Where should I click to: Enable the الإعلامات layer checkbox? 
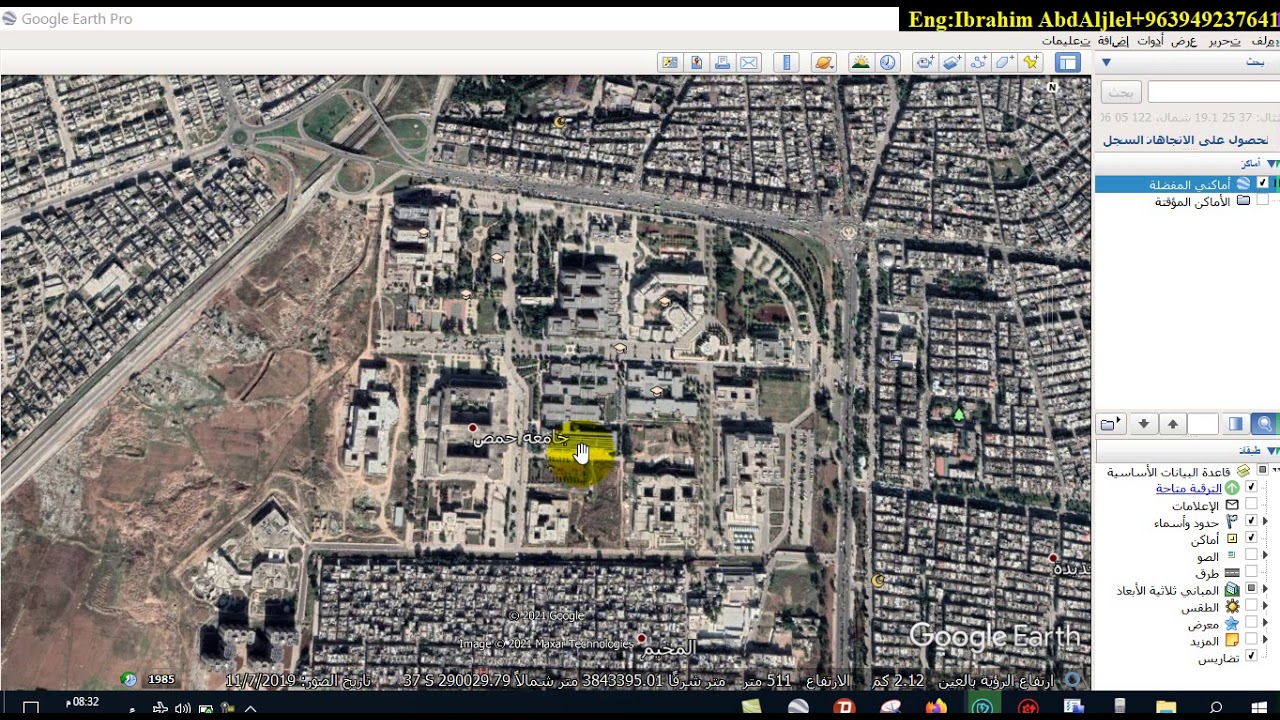pos(1250,504)
